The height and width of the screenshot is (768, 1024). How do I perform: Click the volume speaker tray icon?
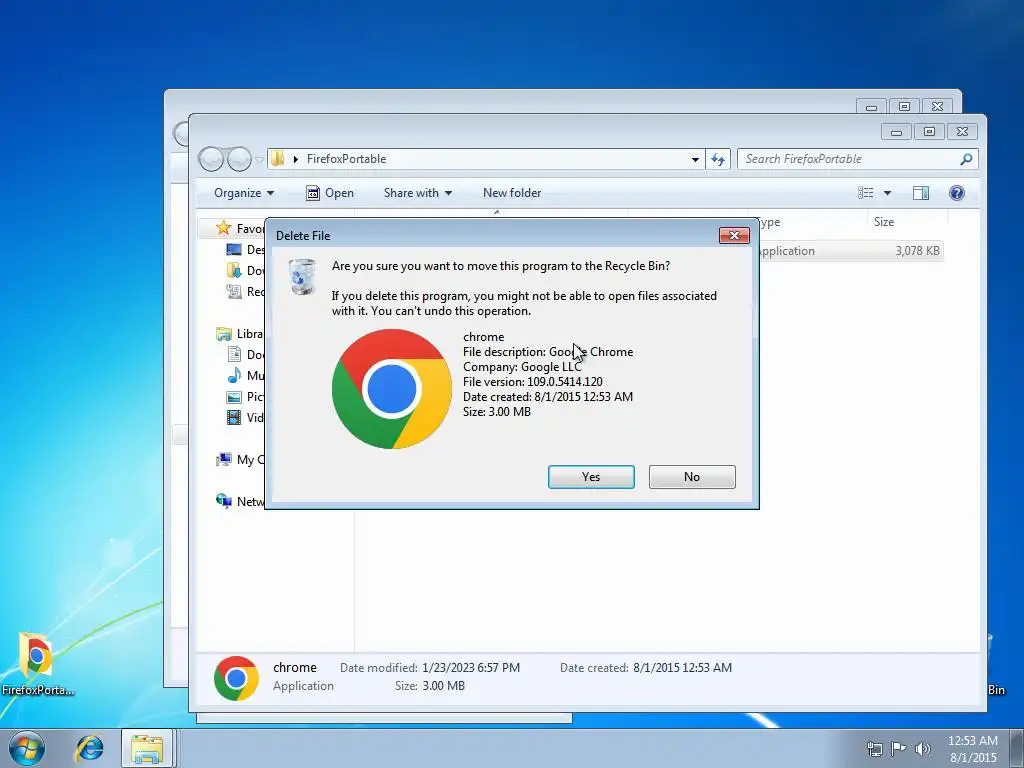coord(923,749)
